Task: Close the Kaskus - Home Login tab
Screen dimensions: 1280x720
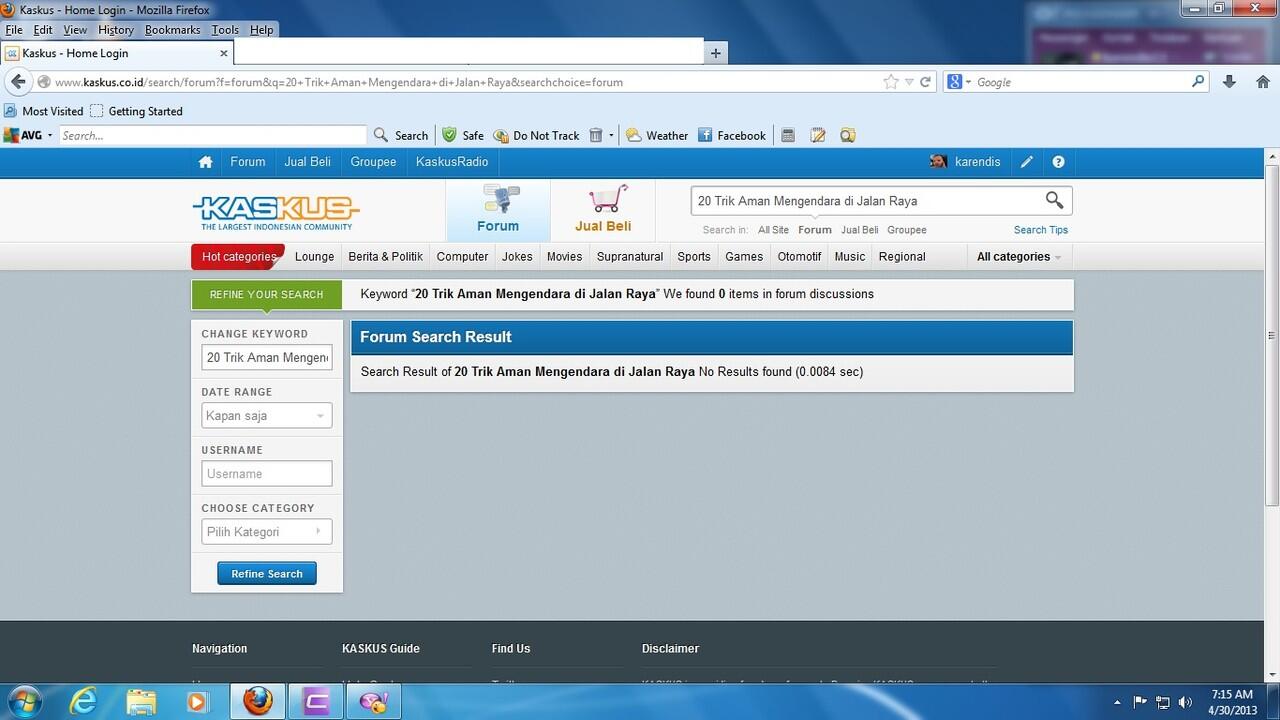Action: (x=224, y=53)
